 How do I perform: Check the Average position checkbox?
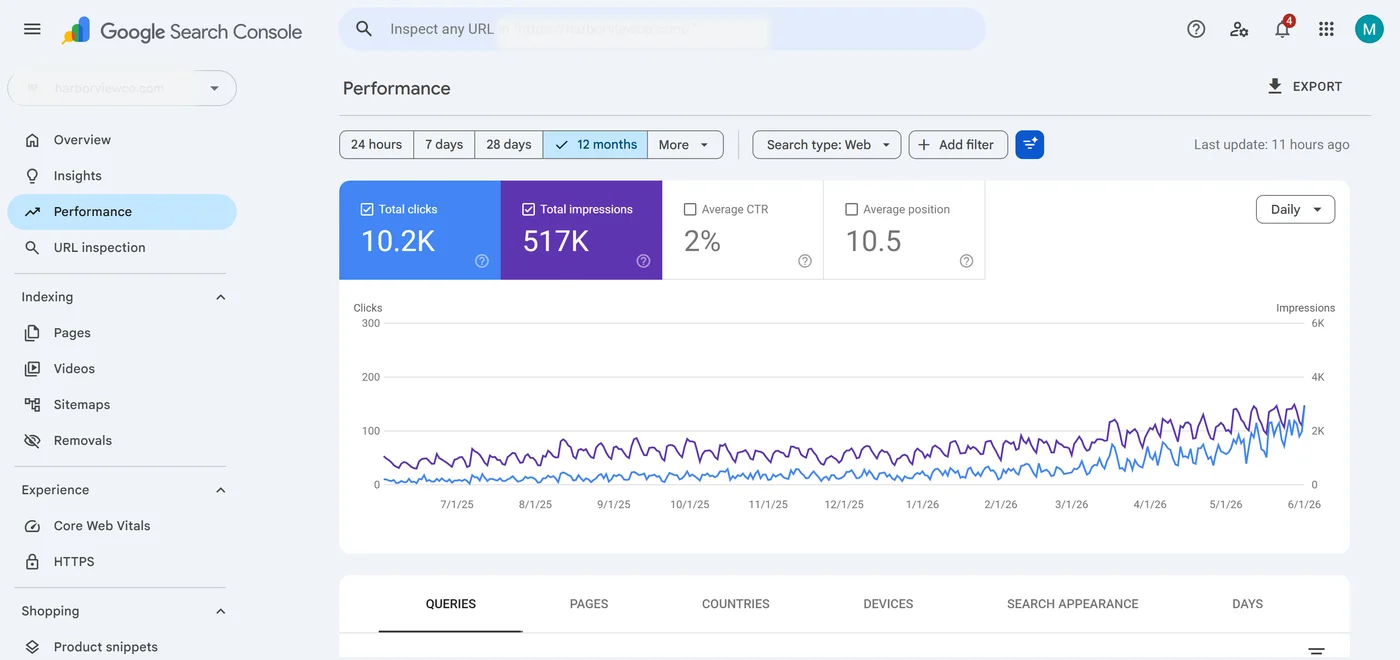852,210
